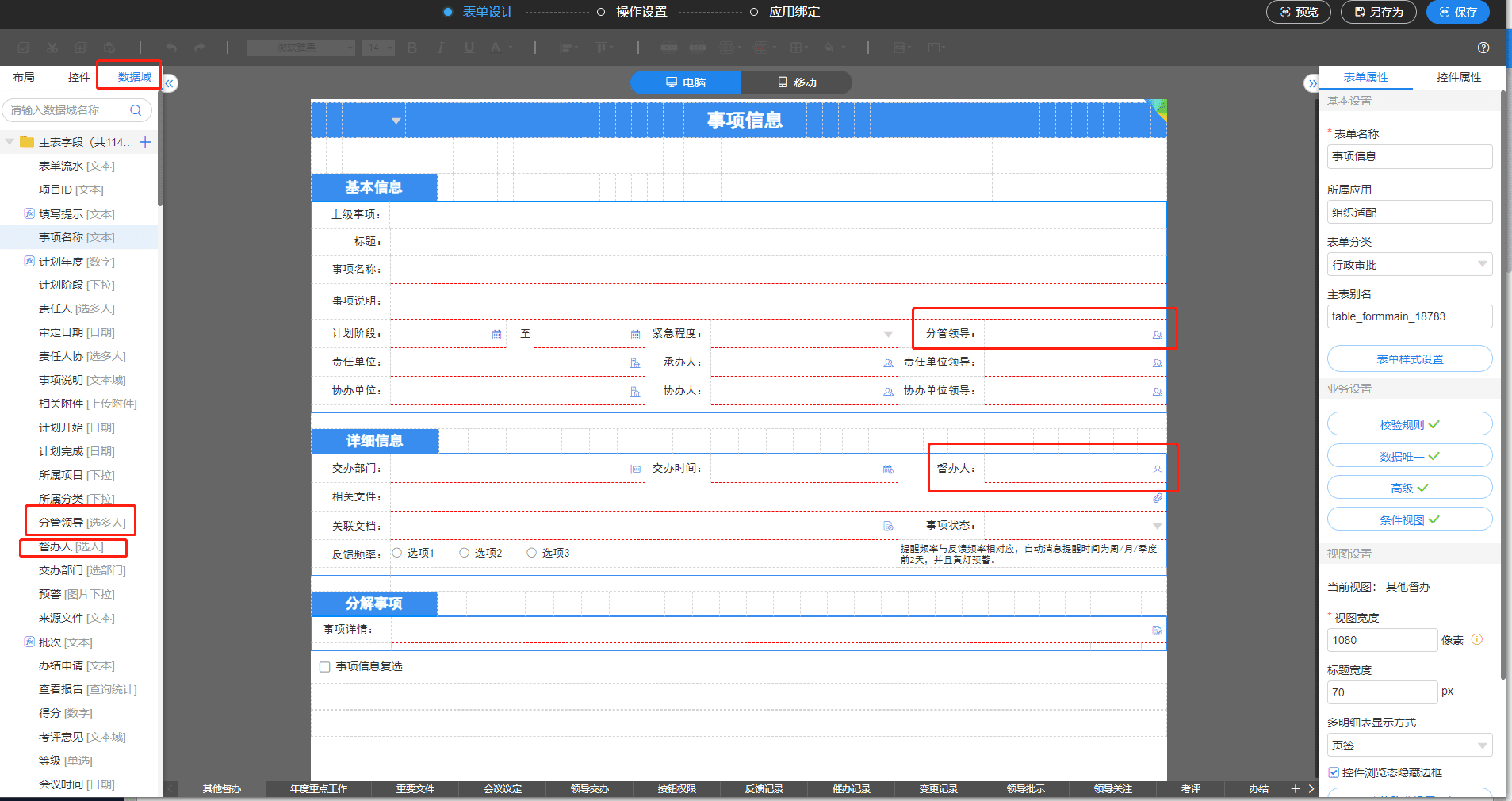Switch canvas to 移动 view

coord(797,82)
